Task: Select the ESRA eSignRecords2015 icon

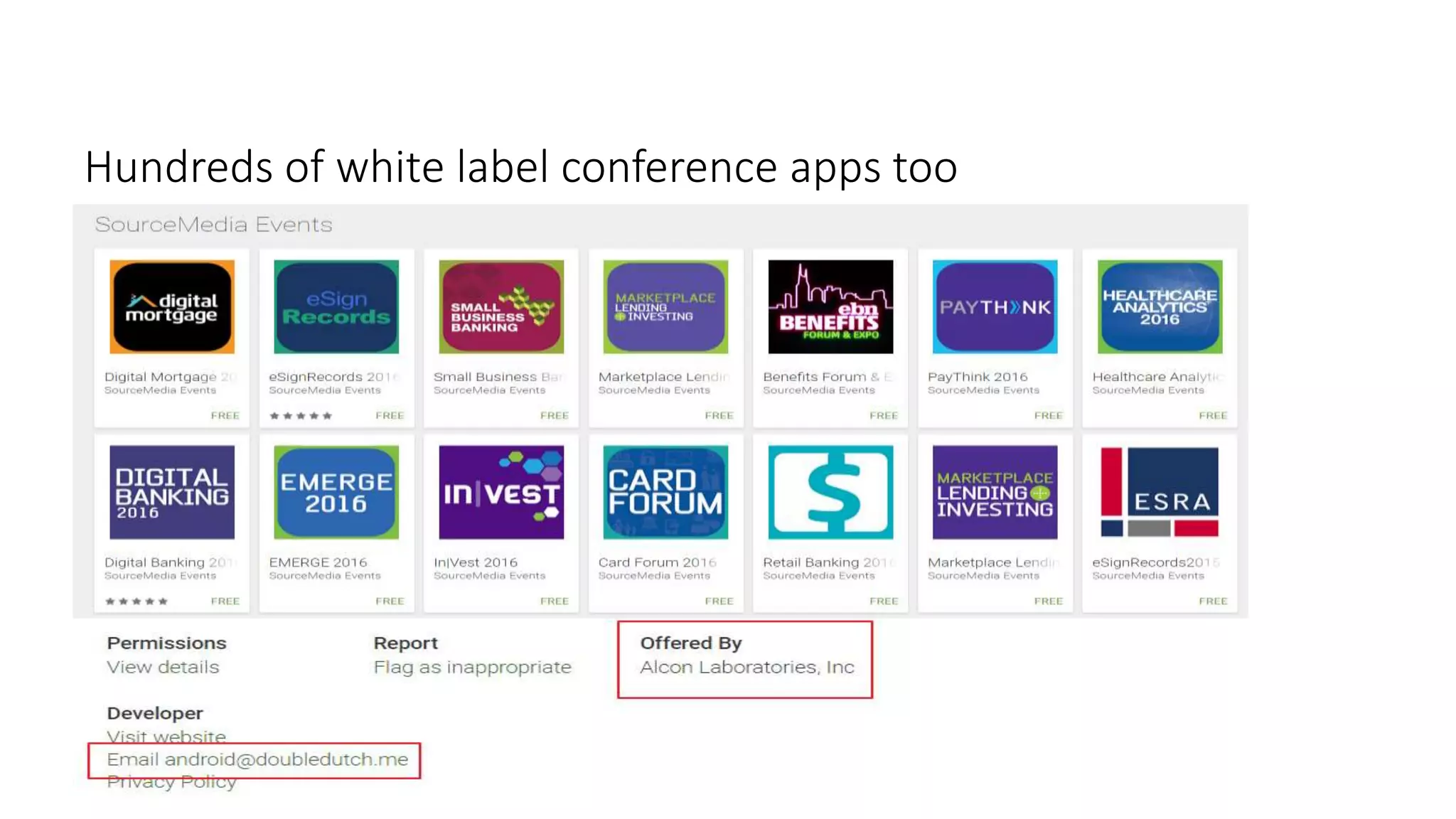Action: [1160, 492]
